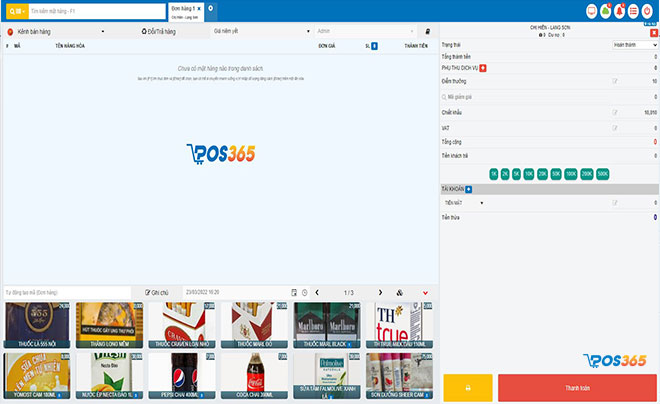Add a new order tab
The height and width of the screenshot is (404, 660).
point(210,8)
